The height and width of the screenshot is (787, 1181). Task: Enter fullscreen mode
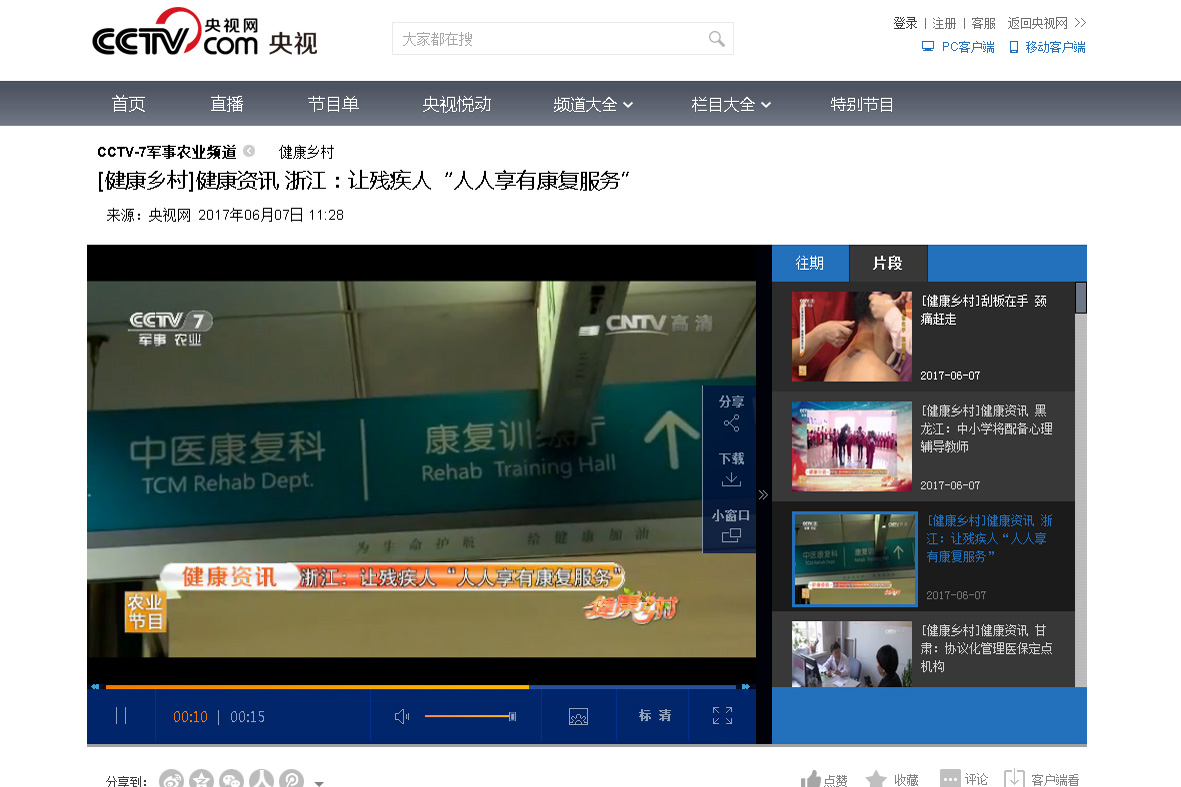pyautogui.click(x=722, y=715)
